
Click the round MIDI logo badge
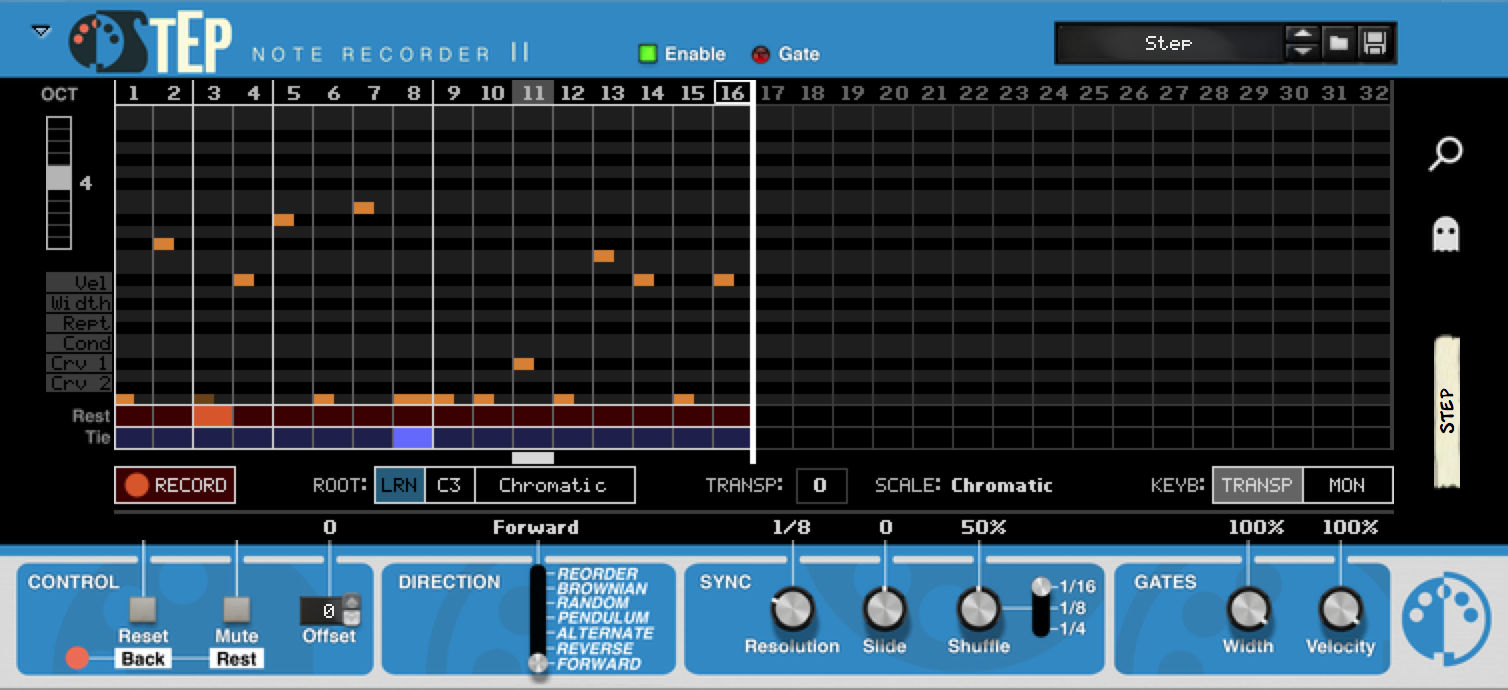(x=1444, y=620)
